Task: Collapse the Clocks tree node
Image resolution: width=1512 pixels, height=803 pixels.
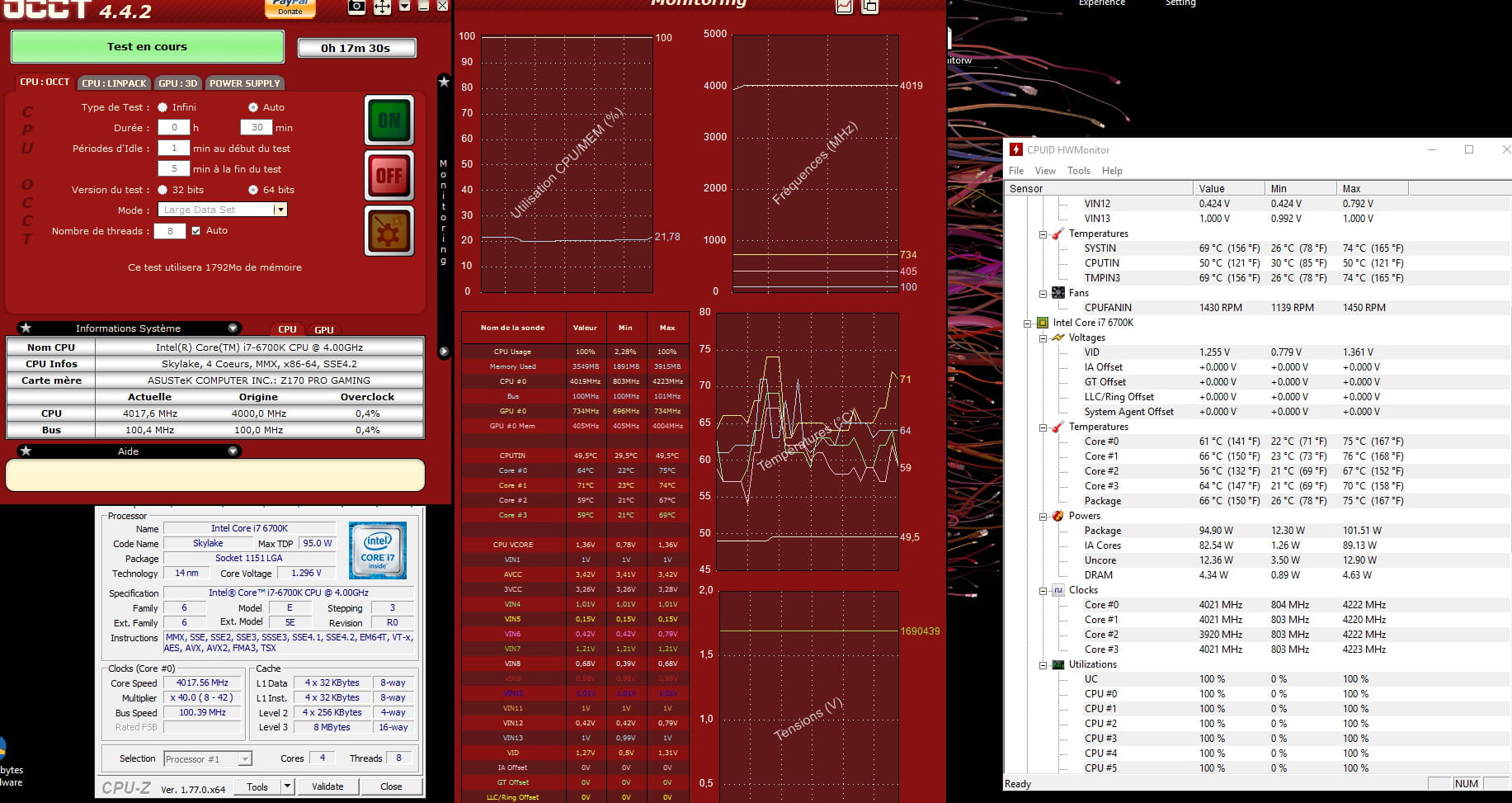Action: (1043, 591)
